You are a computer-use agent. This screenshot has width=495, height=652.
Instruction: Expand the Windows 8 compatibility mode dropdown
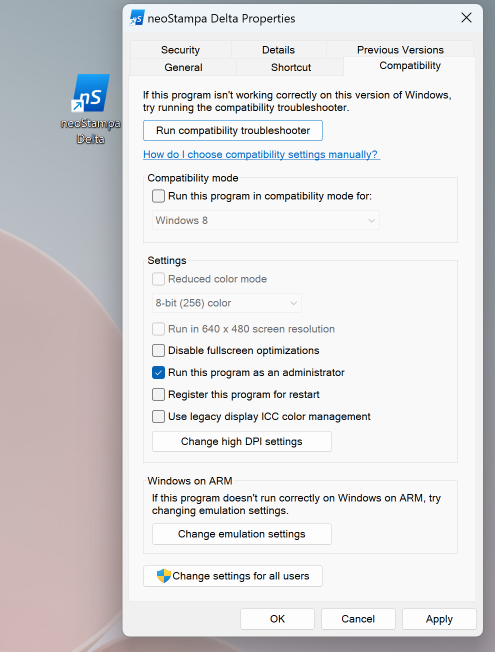266,220
